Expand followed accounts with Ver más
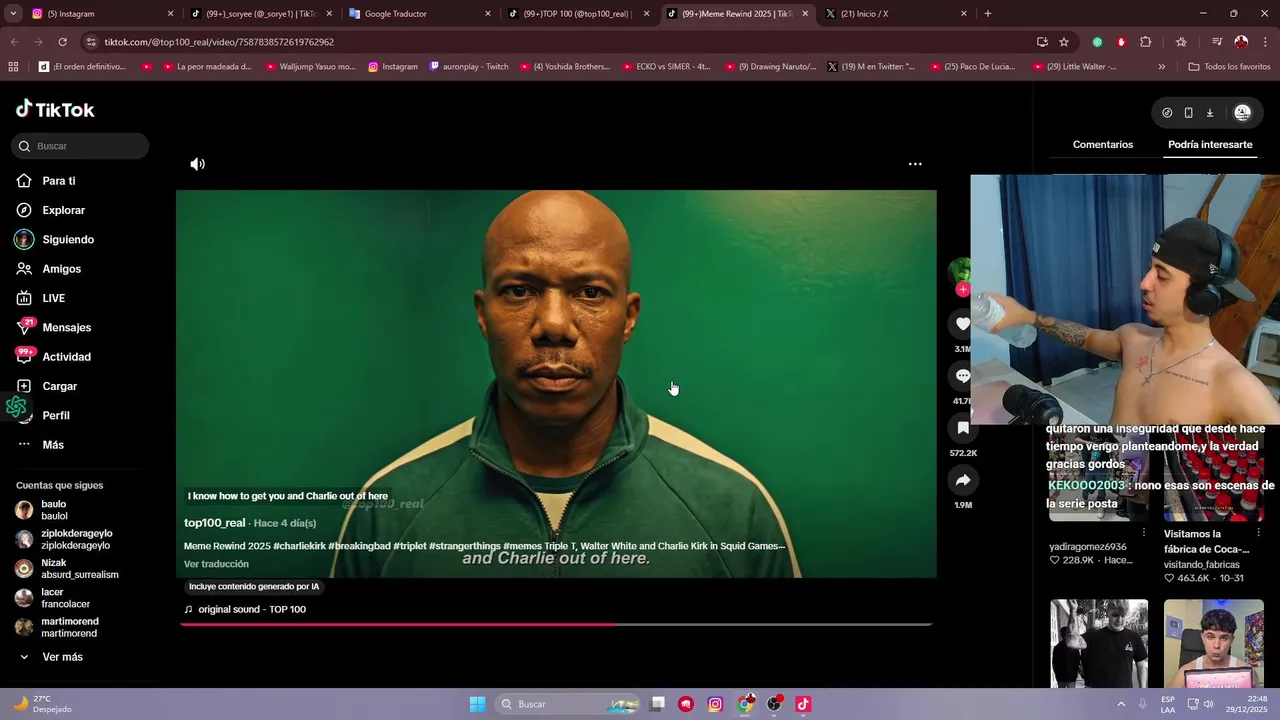Image resolution: width=1280 pixels, height=720 pixels. (62, 657)
